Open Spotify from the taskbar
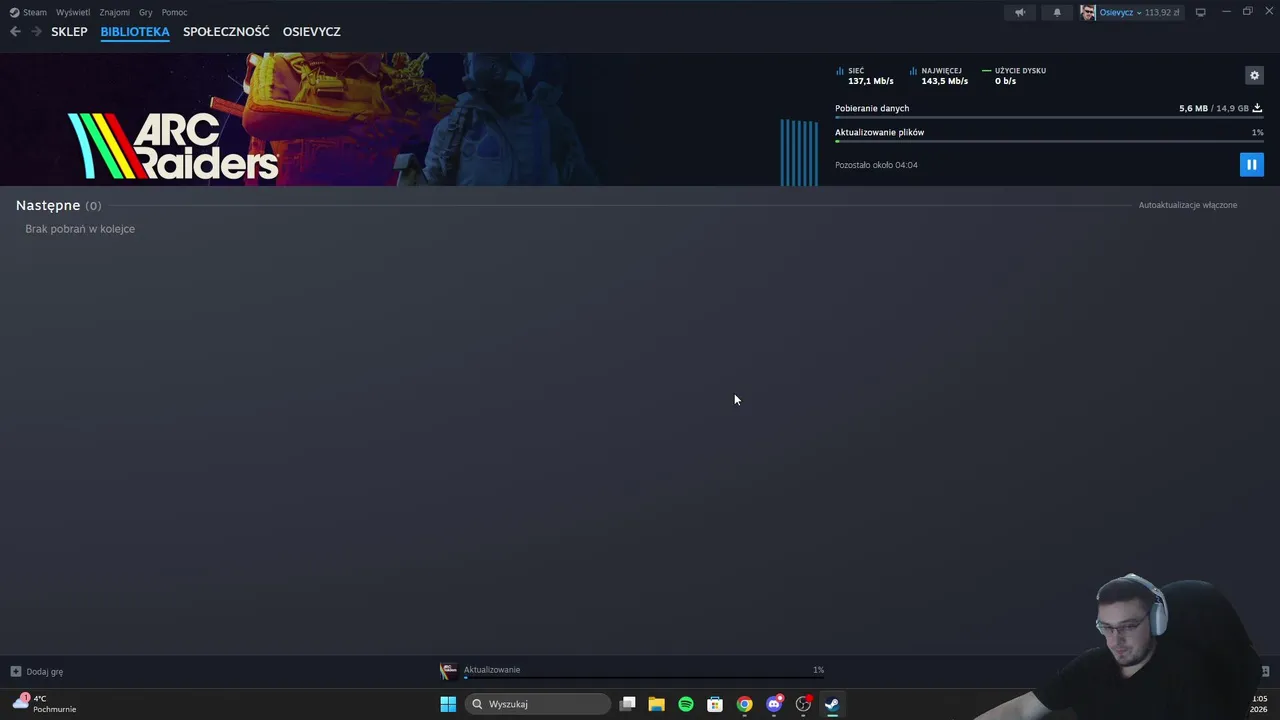 (x=686, y=704)
